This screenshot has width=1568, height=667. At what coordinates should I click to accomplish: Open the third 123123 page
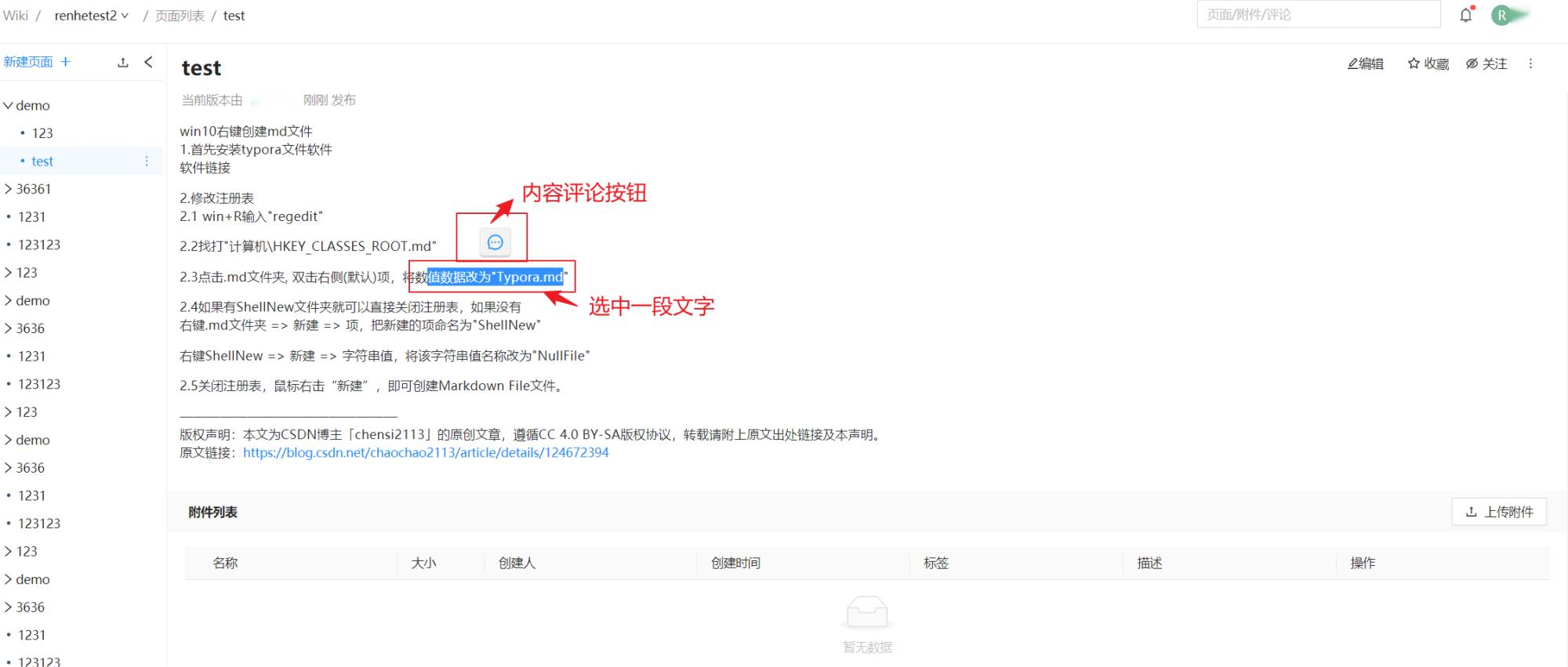point(39,524)
